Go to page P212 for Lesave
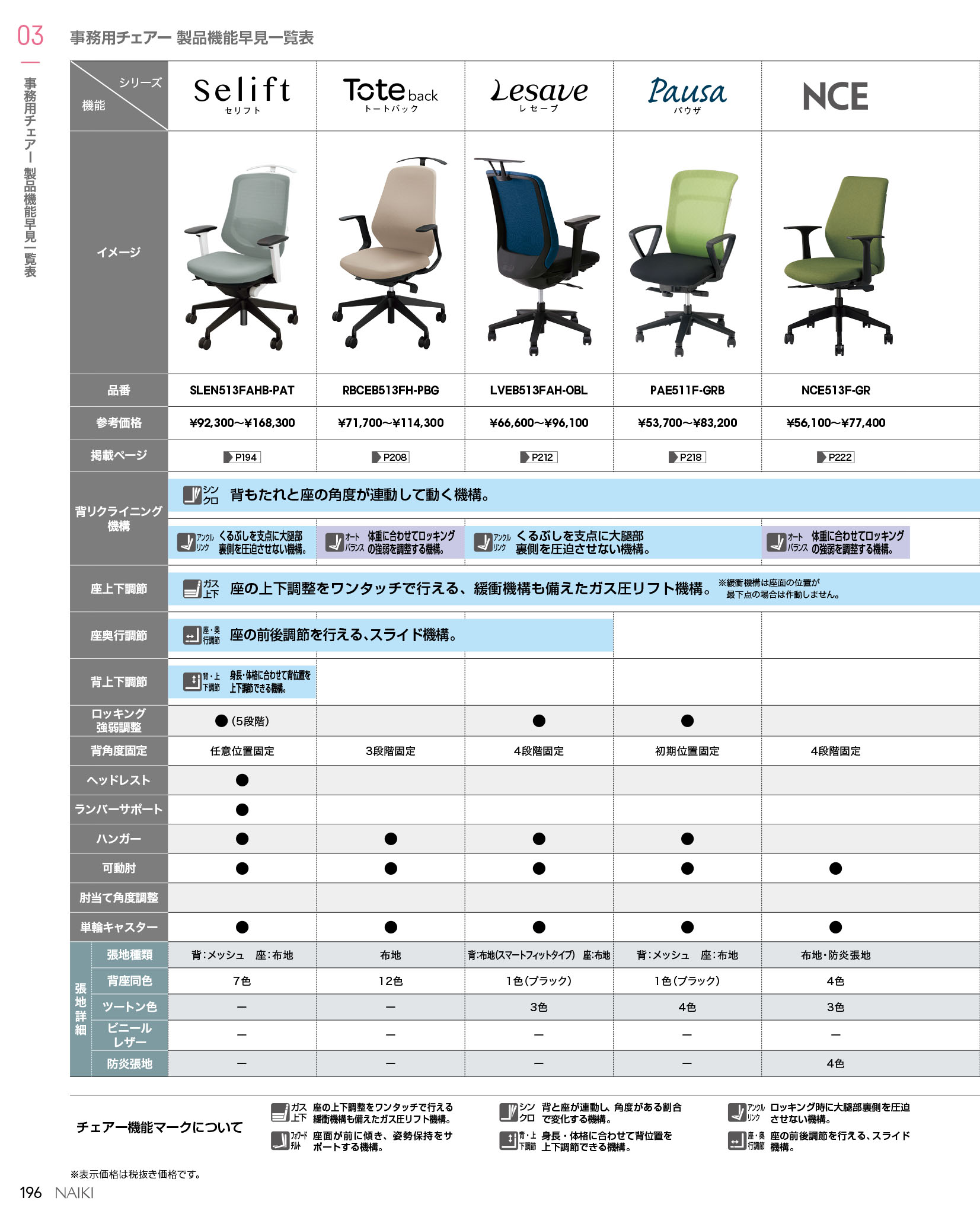 [538, 457]
